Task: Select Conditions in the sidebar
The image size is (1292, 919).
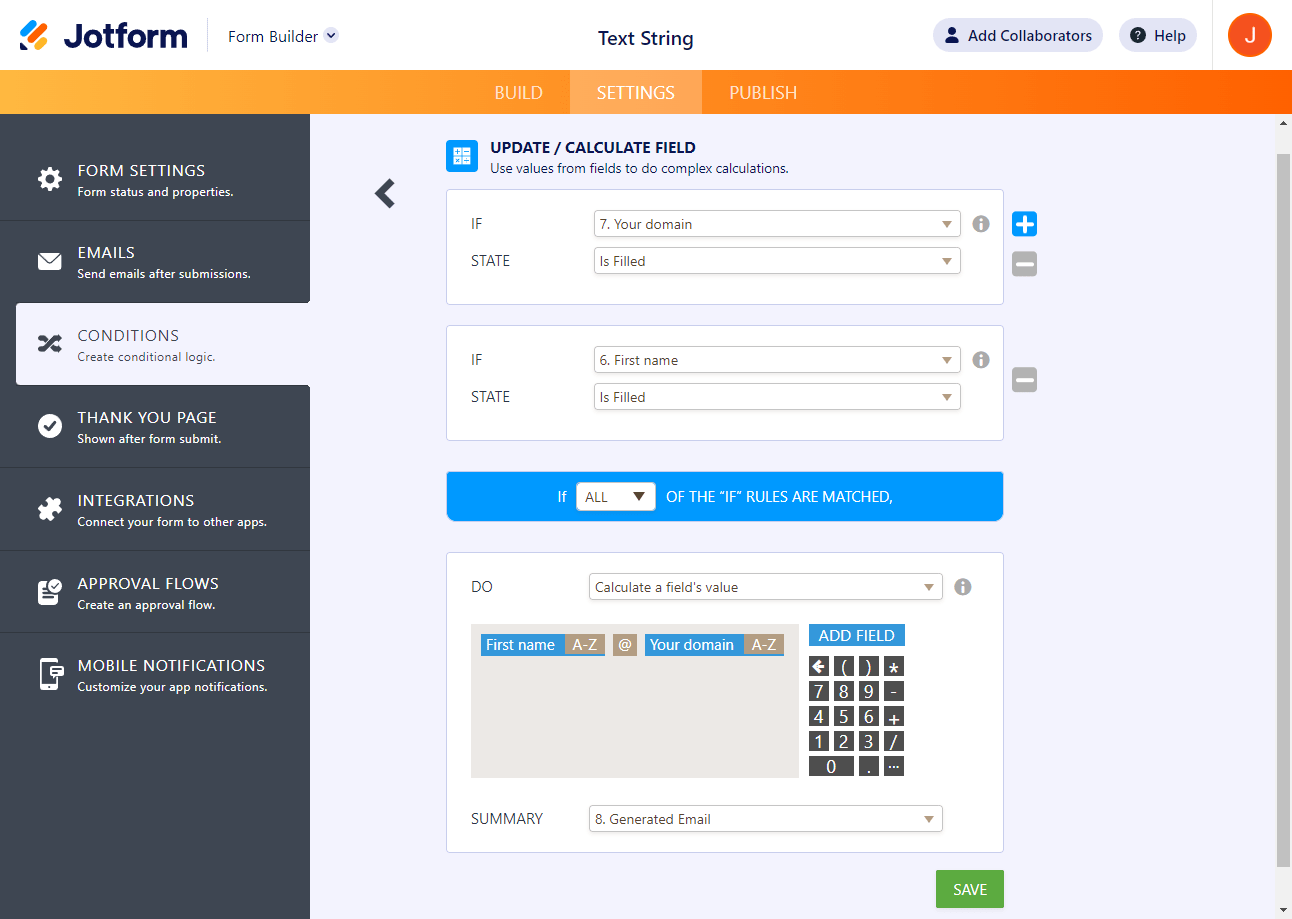Action: 163,344
